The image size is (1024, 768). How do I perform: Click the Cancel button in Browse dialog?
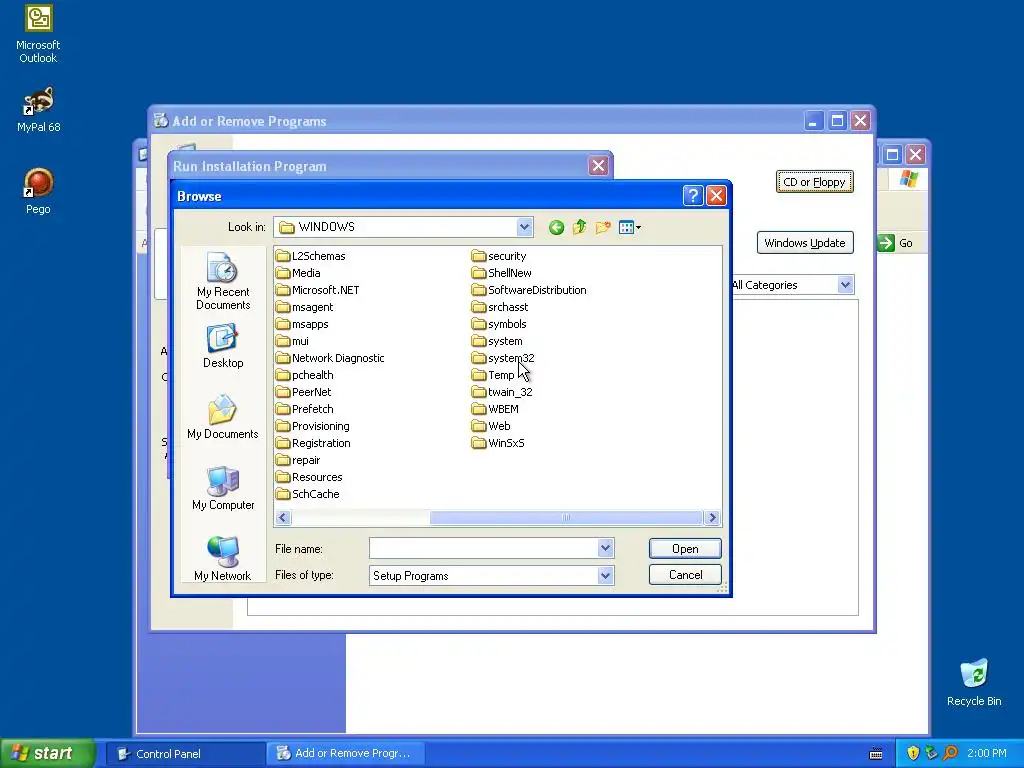685,575
